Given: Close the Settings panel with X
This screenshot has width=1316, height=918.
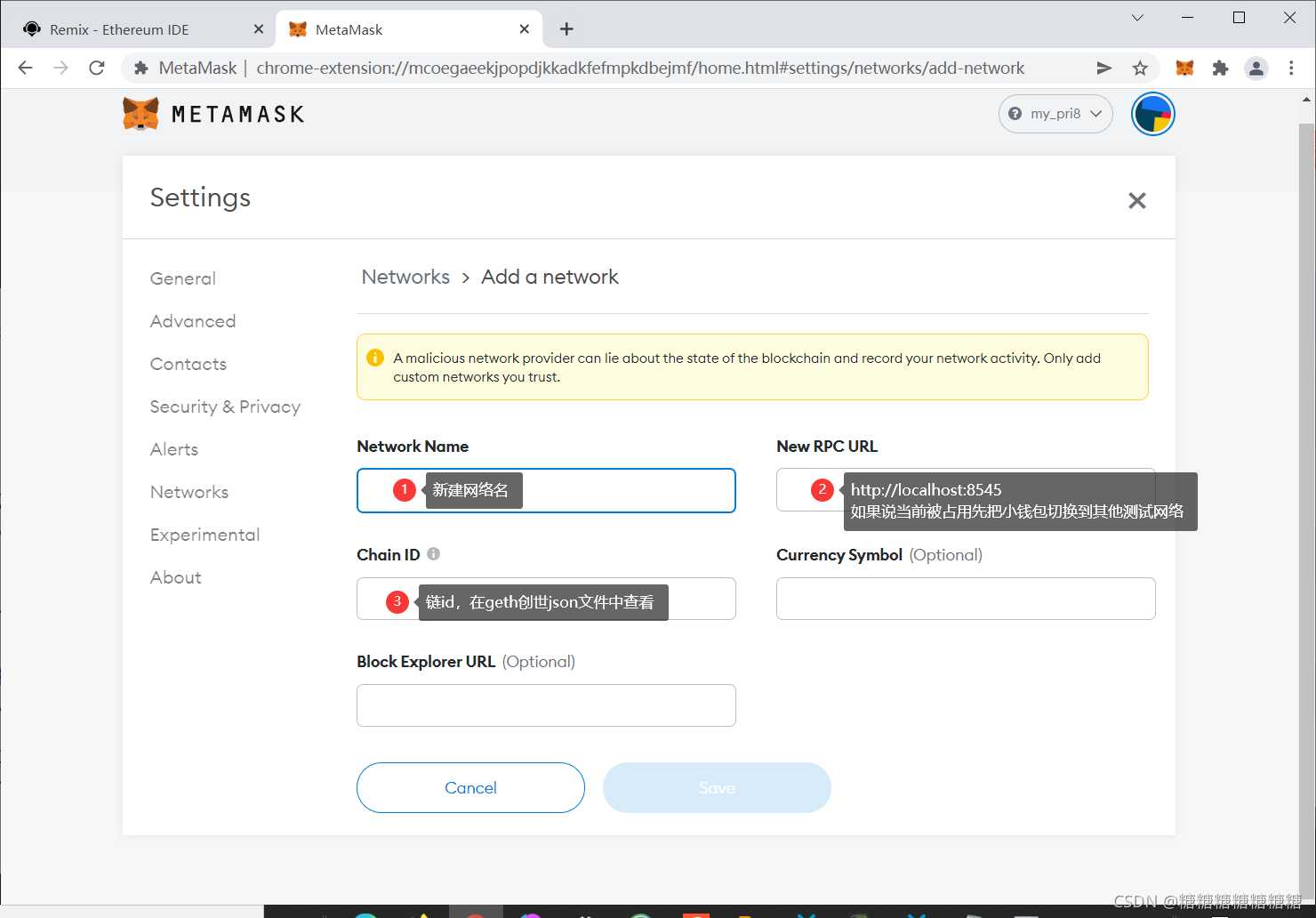Looking at the screenshot, I should coord(1137,200).
